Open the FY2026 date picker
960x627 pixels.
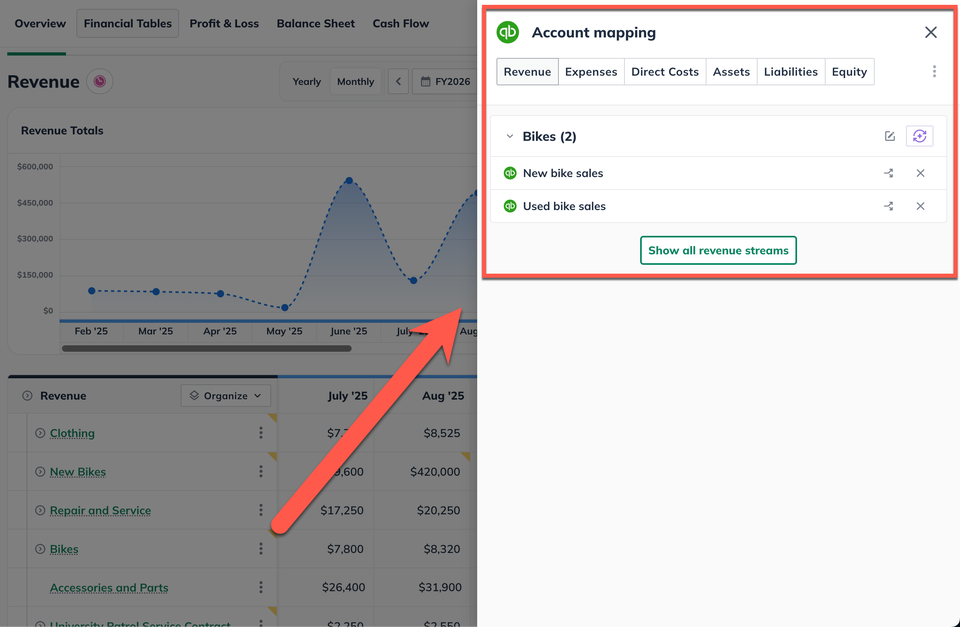pyautogui.click(x=445, y=81)
